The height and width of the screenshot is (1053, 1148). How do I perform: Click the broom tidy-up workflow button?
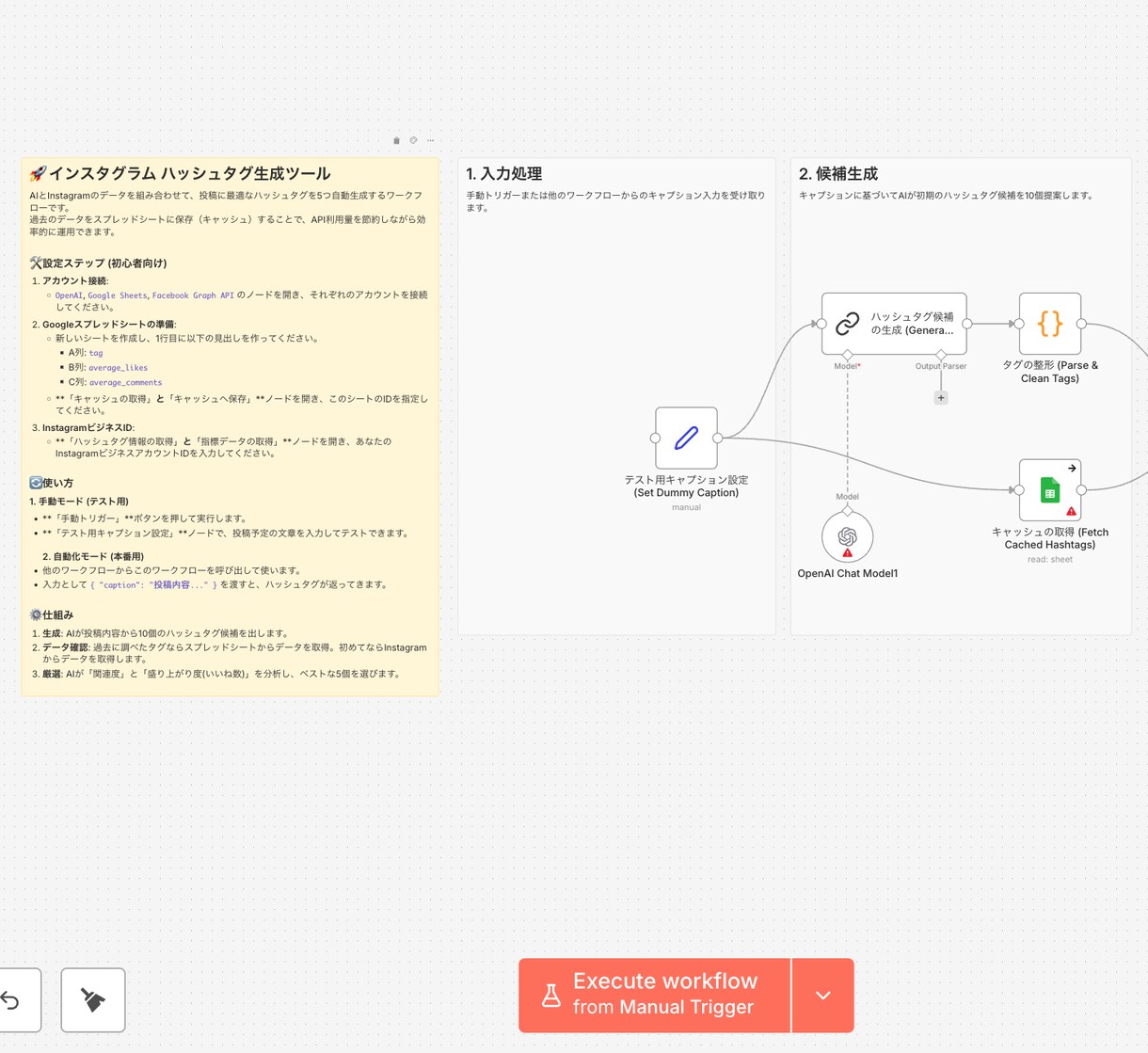93,999
